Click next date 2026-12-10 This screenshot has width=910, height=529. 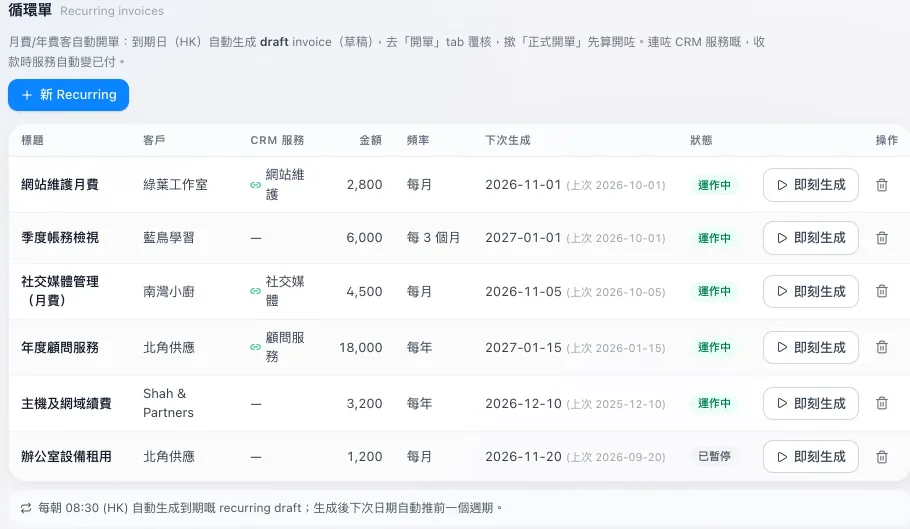[x=523, y=403]
